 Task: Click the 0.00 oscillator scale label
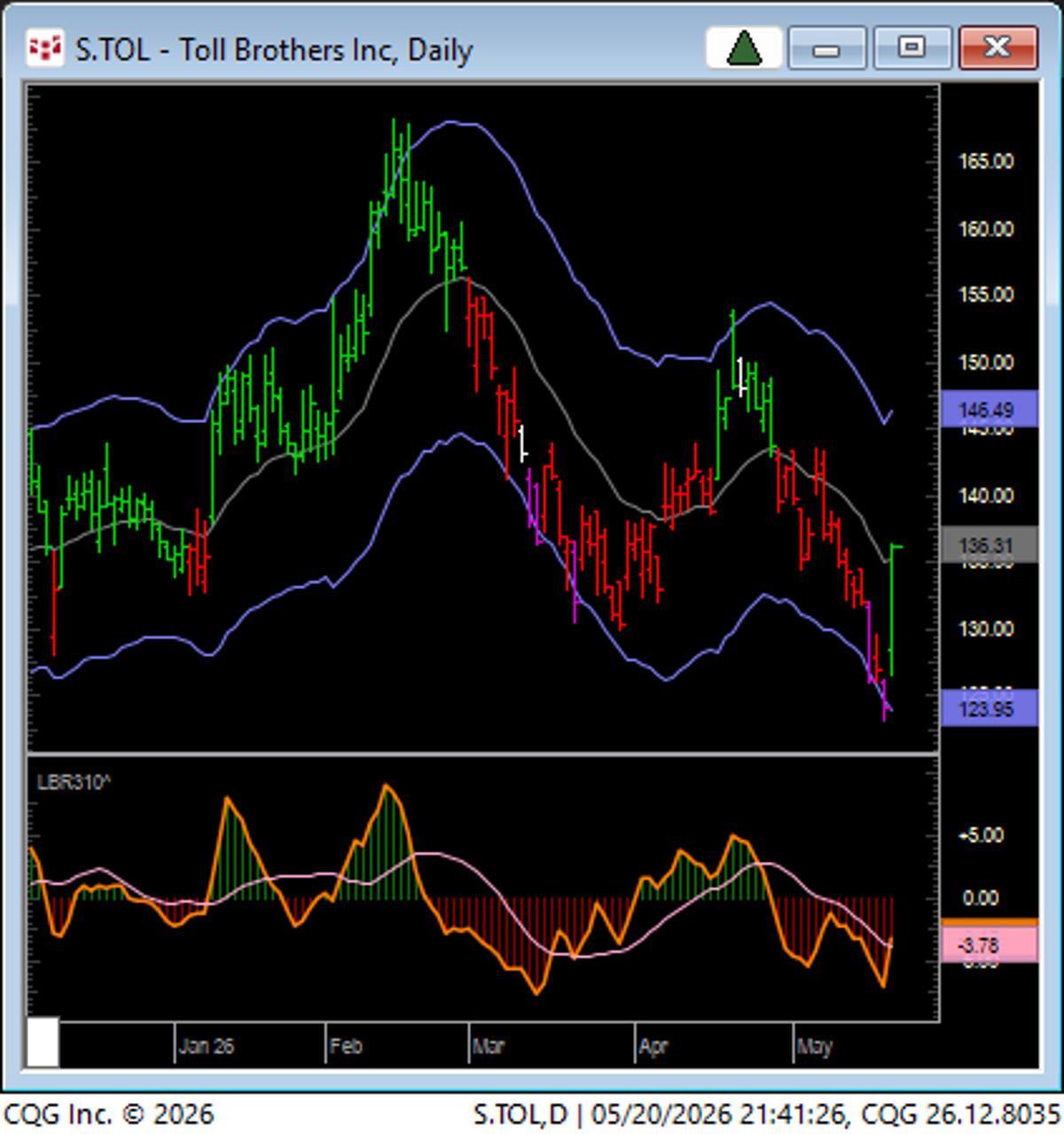point(981,899)
